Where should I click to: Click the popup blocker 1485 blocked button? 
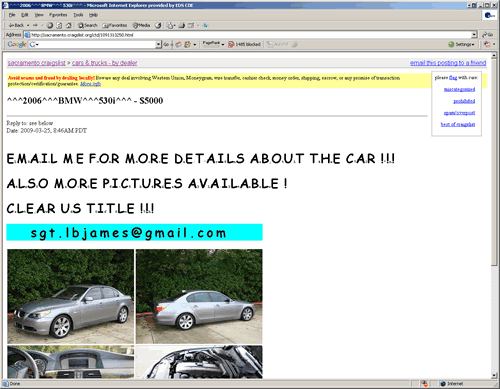(x=244, y=44)
